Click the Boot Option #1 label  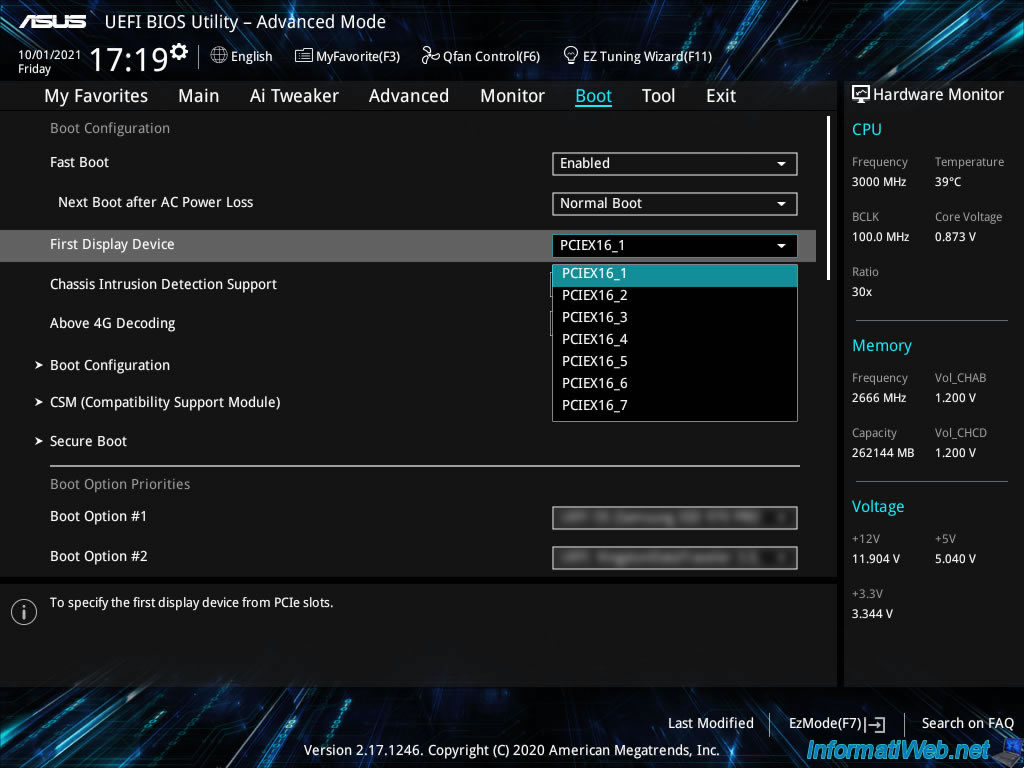click(x=99, y=516)
